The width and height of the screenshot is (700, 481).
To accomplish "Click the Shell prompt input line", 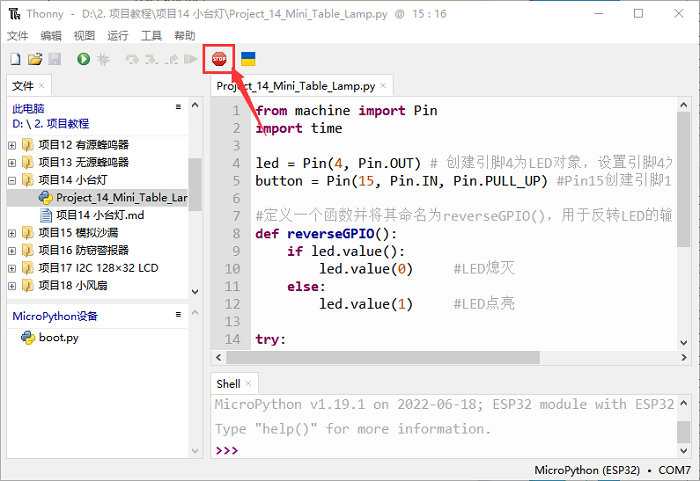I will coord(450,450).
